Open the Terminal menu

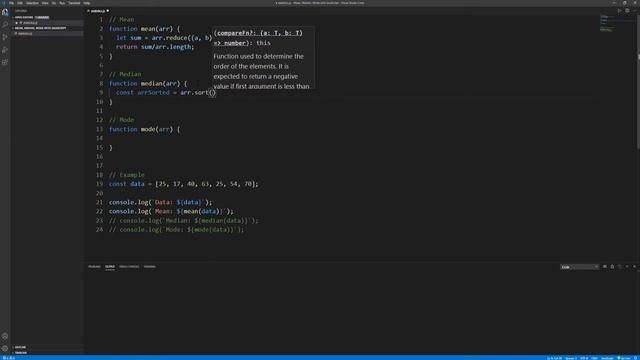[x=74, y=3]
